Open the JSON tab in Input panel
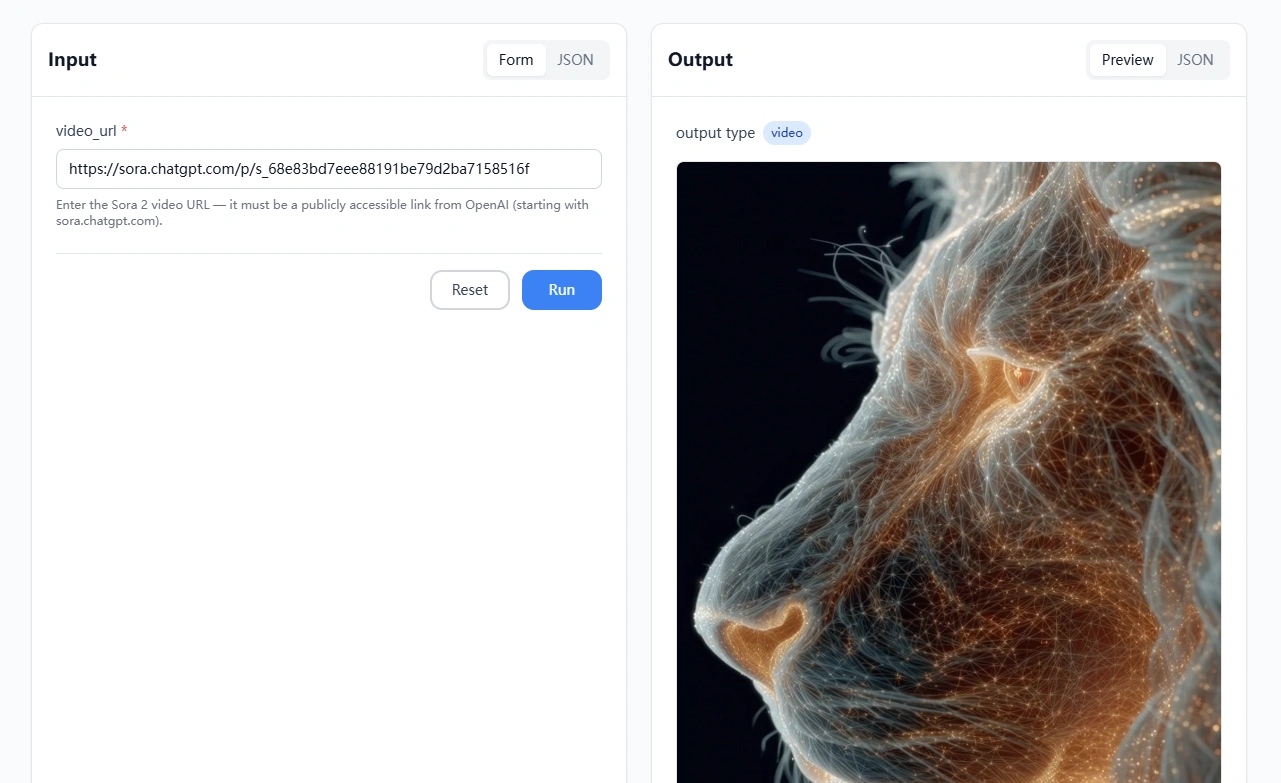1281x783 pixels. pos(575,60)
